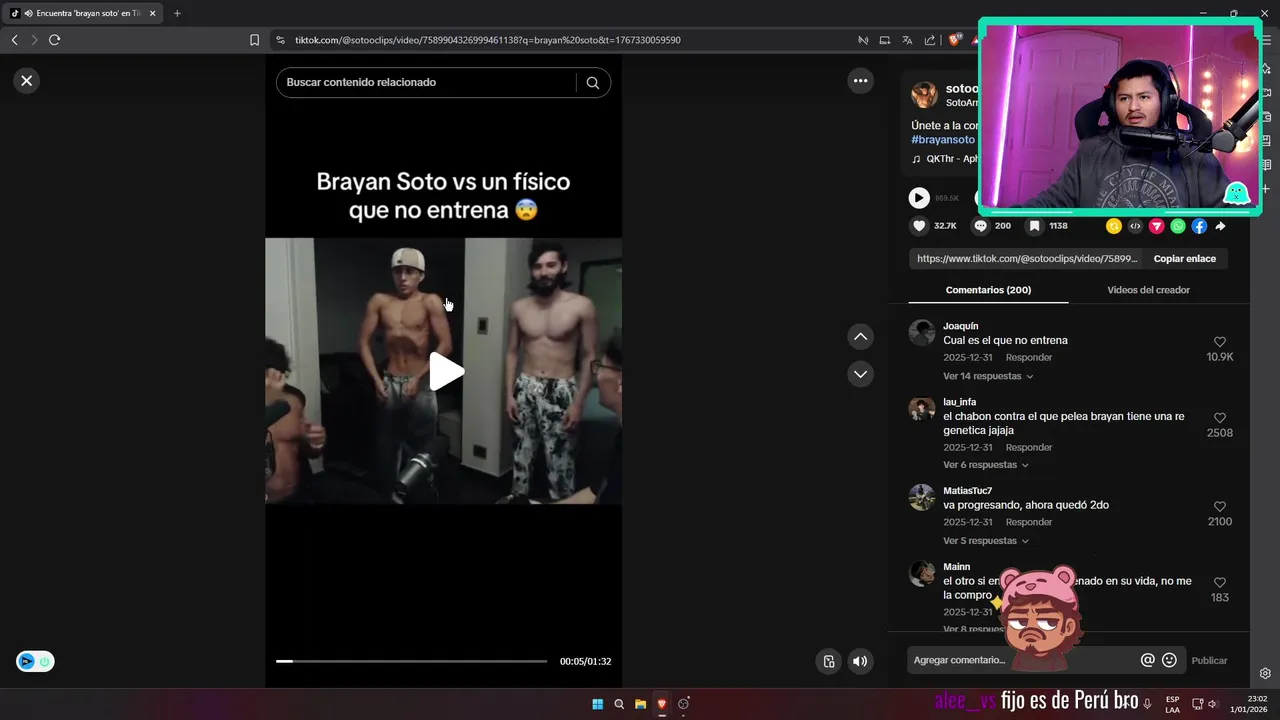Open the three-dot more options menu
The height and width of the screenshot is (720, 1280).
(x=860, y=81)
